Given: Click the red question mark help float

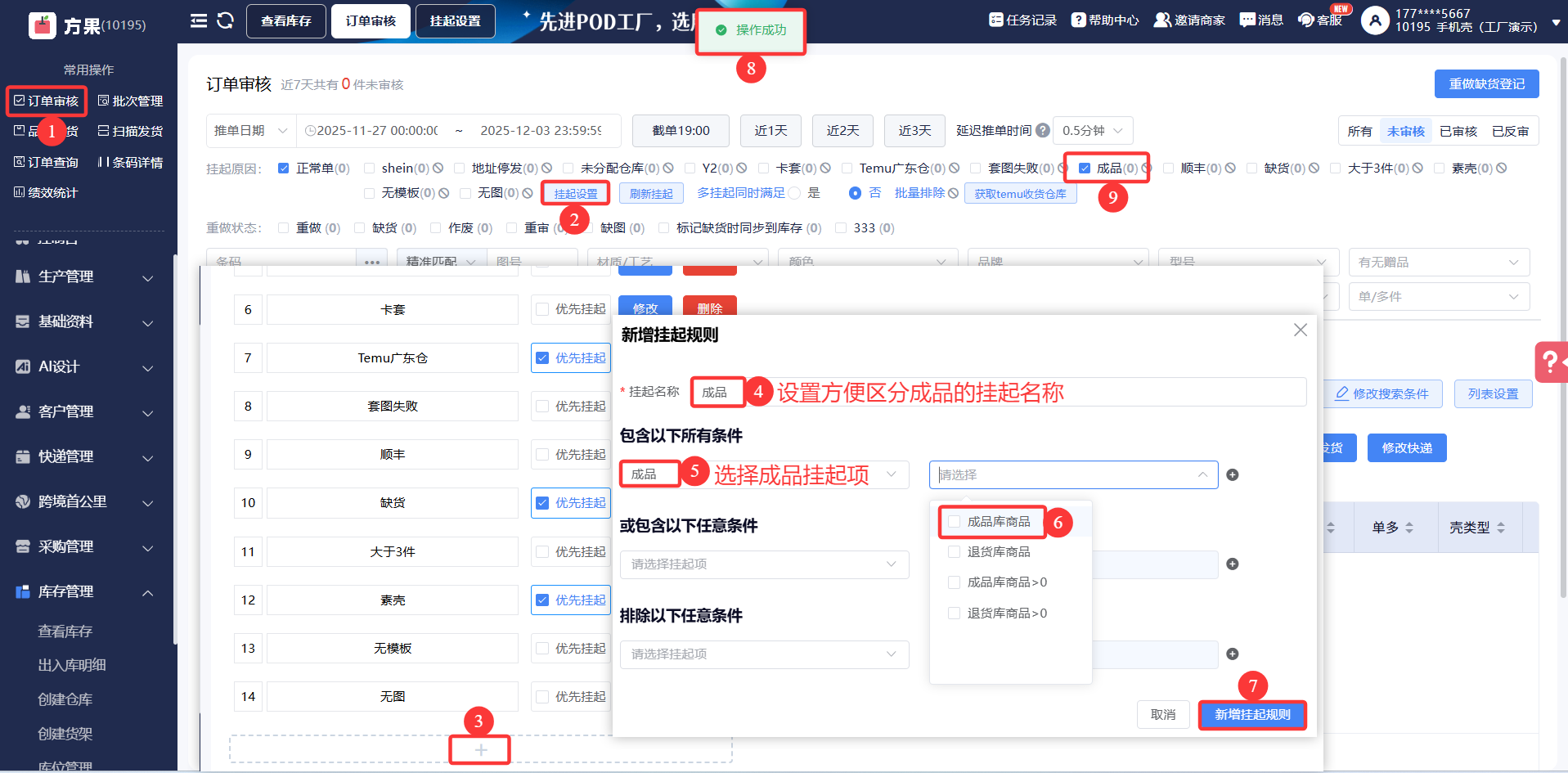Looking at the screenshot, I should pos(1550,362).
